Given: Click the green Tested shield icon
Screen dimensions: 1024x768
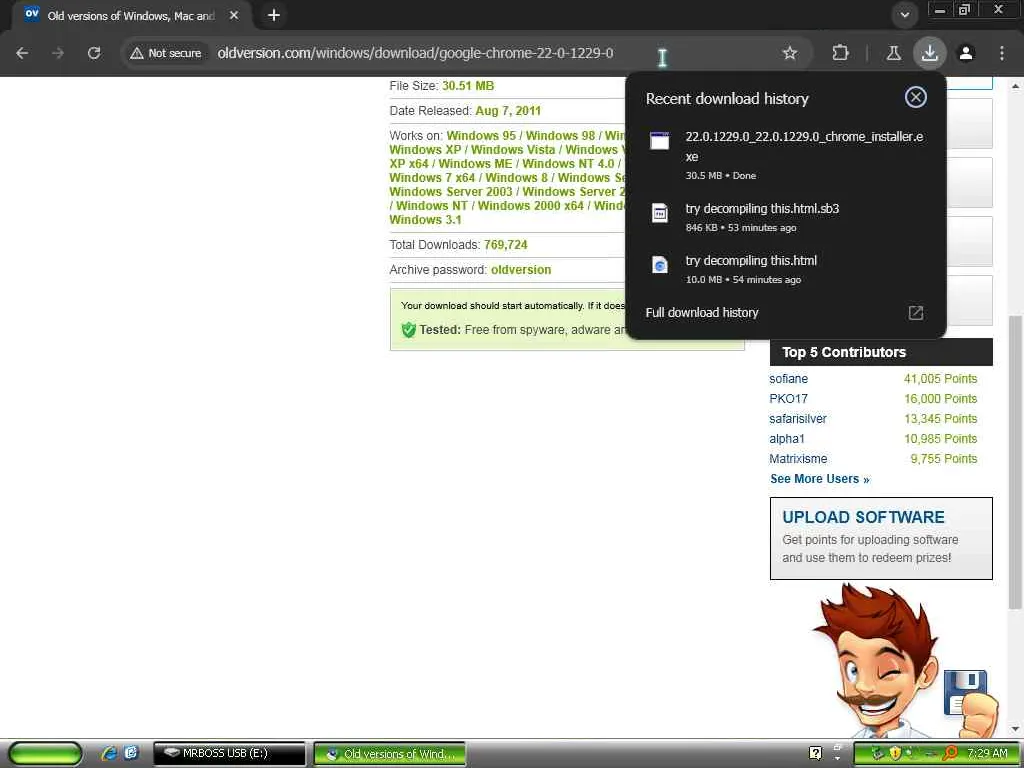Looking at the screenshot, I should (409, 330).
